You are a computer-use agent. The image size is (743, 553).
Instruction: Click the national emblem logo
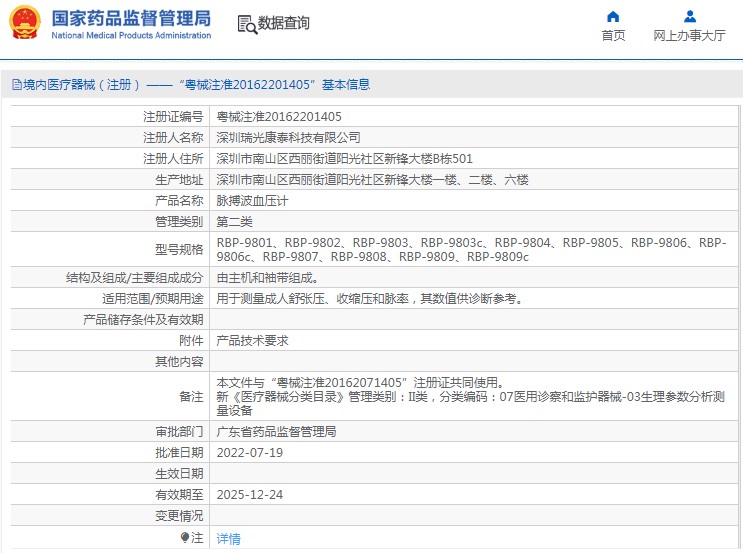click(x=25, y=22)
